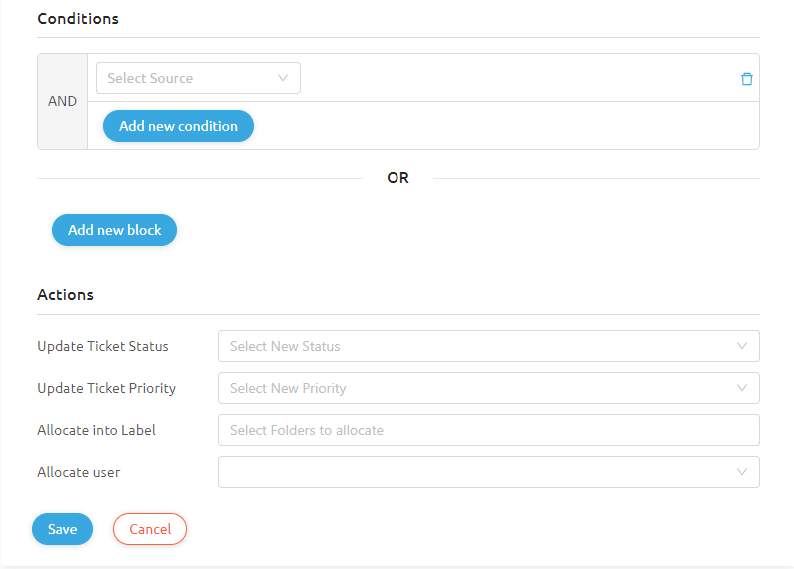Delete the condition with the trash icon

click(746, 79)
